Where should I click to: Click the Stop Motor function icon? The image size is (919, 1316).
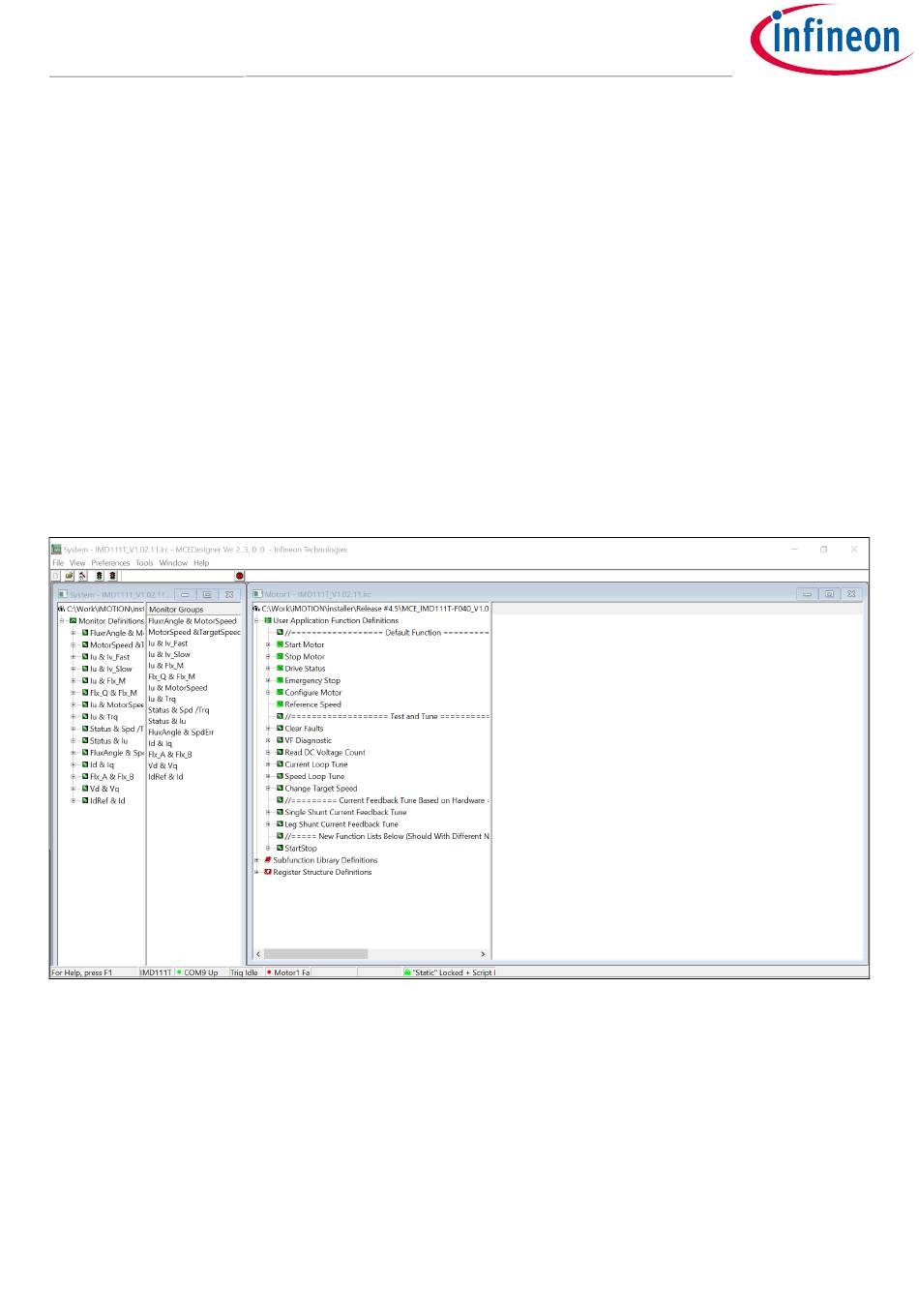coord(280,656)
